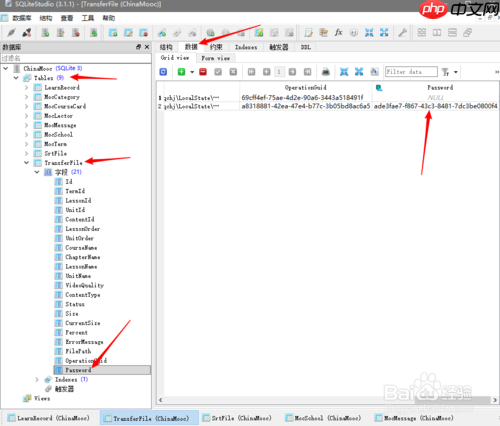This screenshot has height=426, width=500.
Task: Click the connect to database toolbar icon
Action: [12, 32]
